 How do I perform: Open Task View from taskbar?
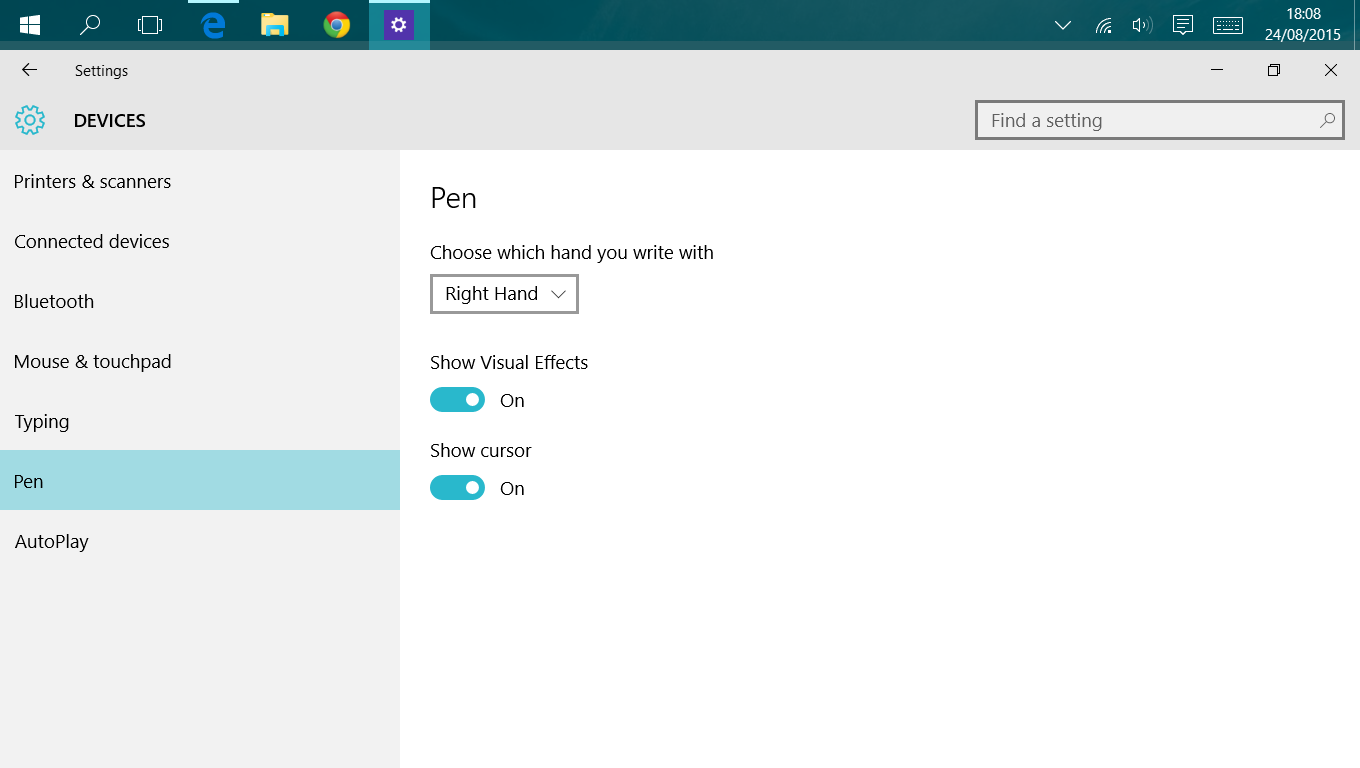[150, 25]
